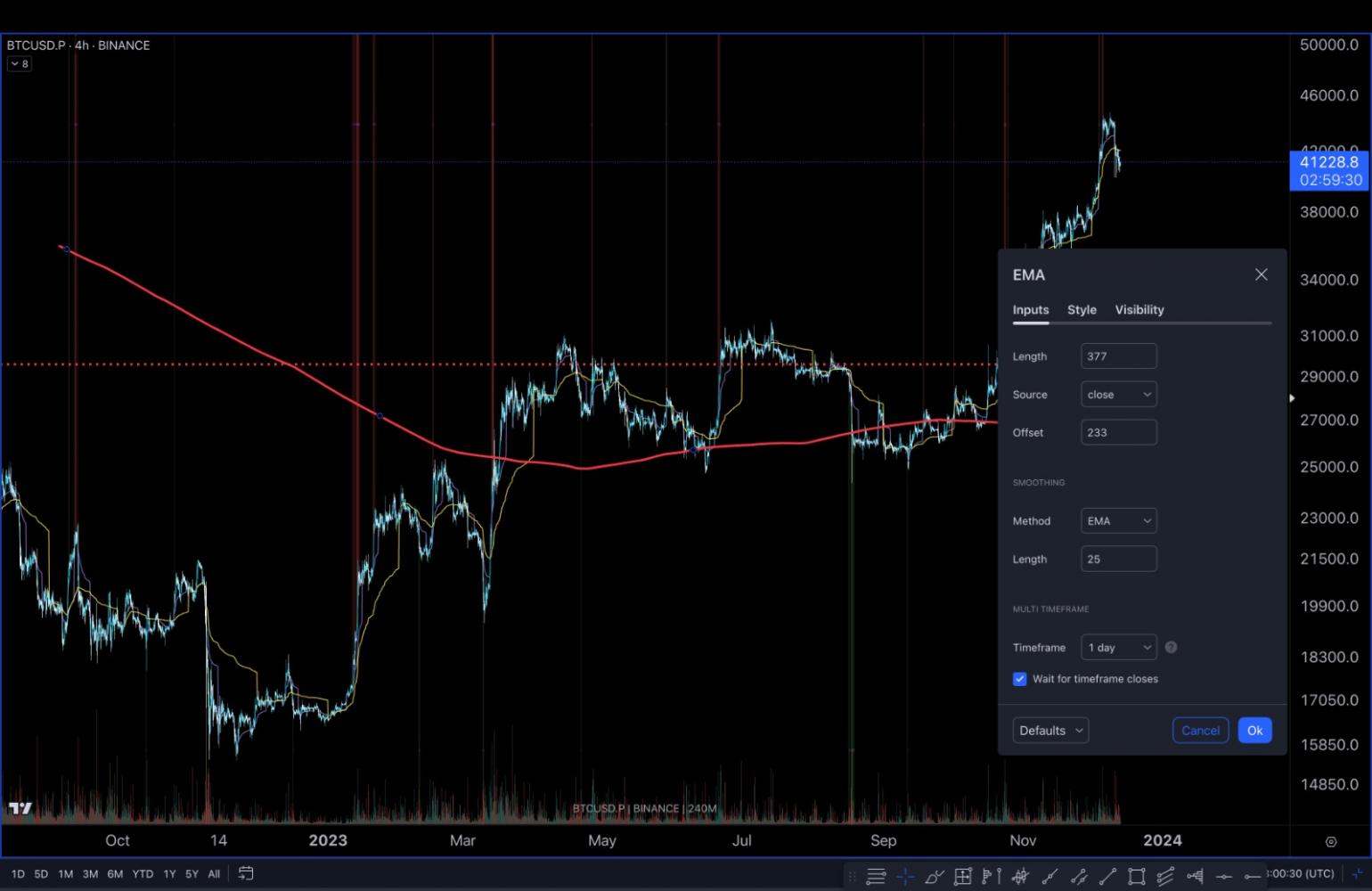
Task: Click the 2024 label on time axis
Action: (x=1163, y=840)
